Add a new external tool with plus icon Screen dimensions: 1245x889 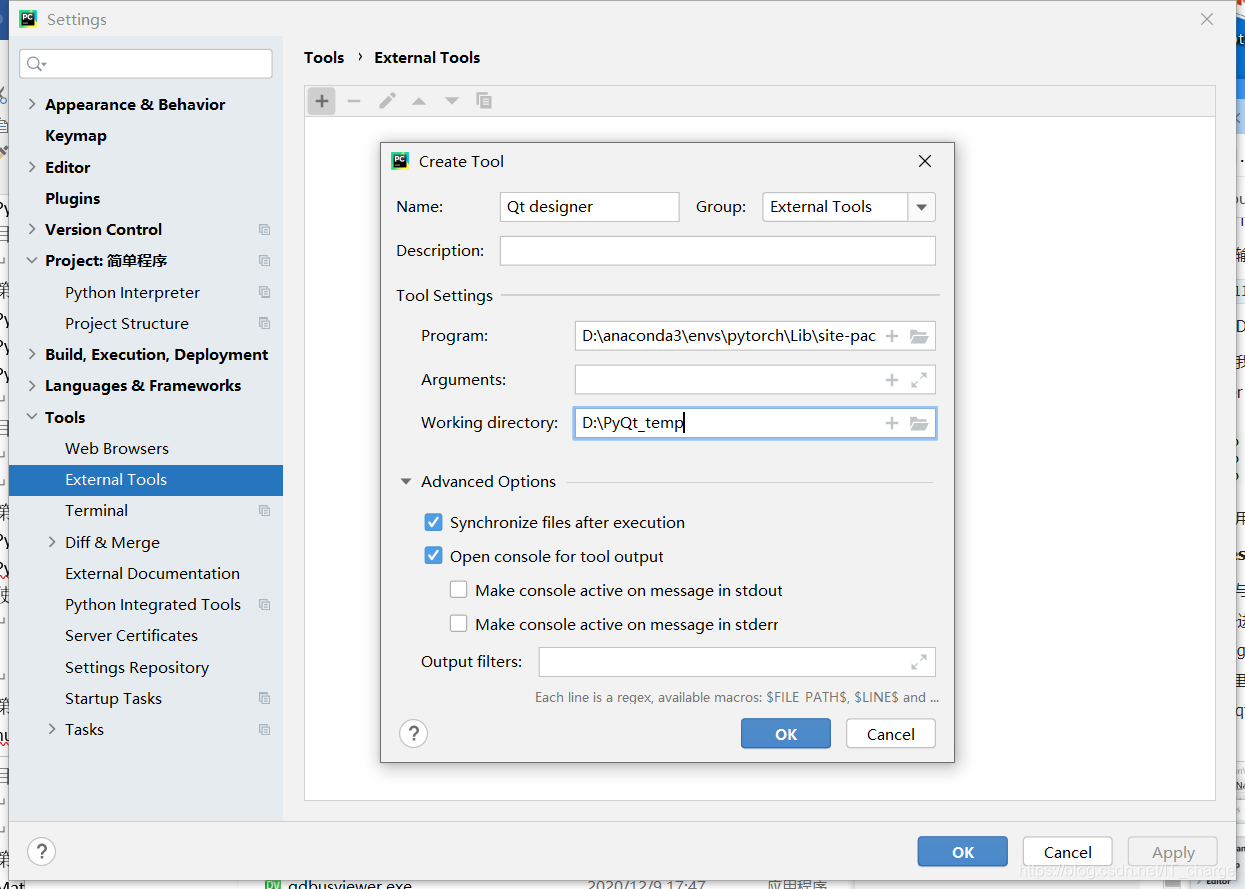point(320,100)
